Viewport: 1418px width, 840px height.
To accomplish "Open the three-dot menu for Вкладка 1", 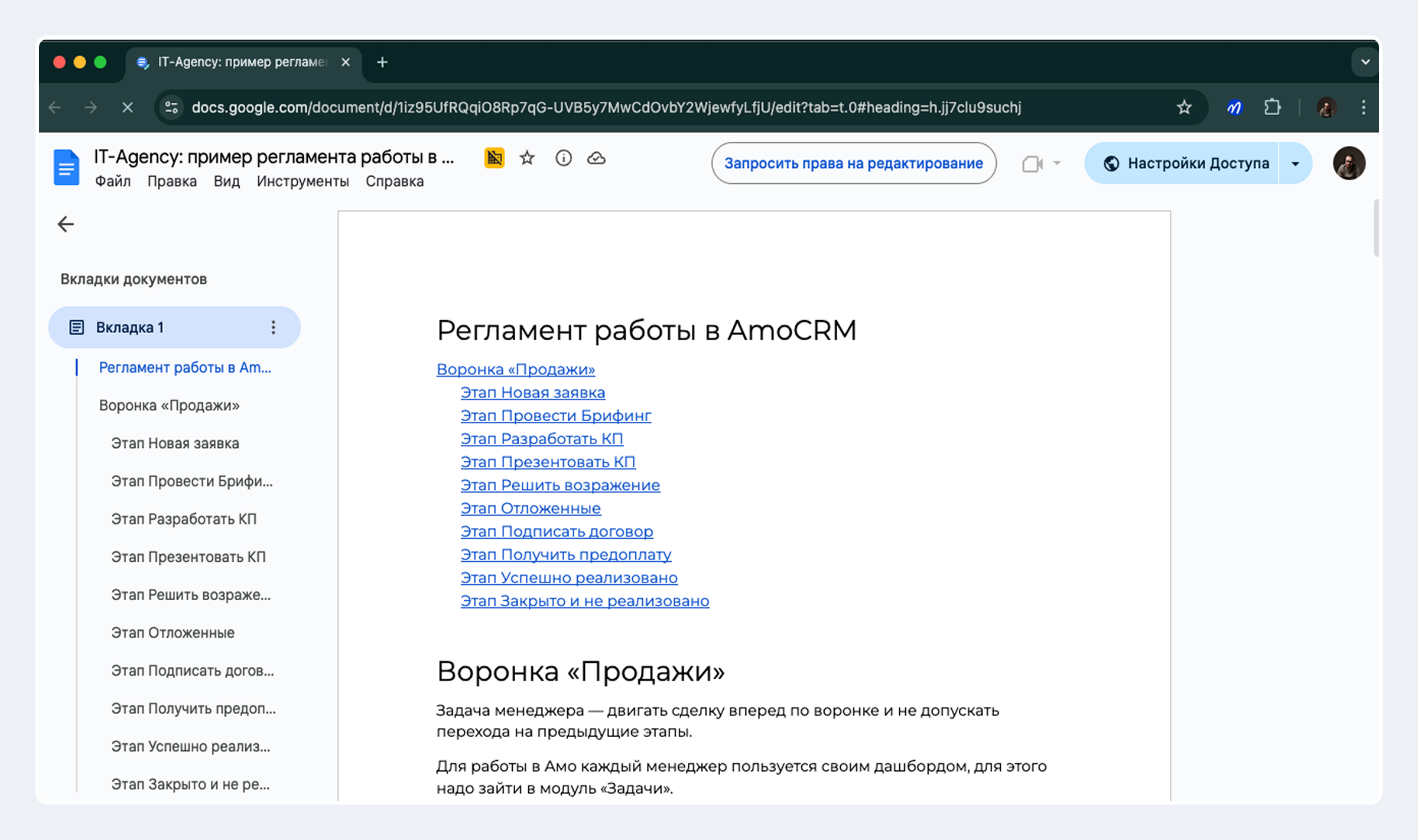I will 273,327.
